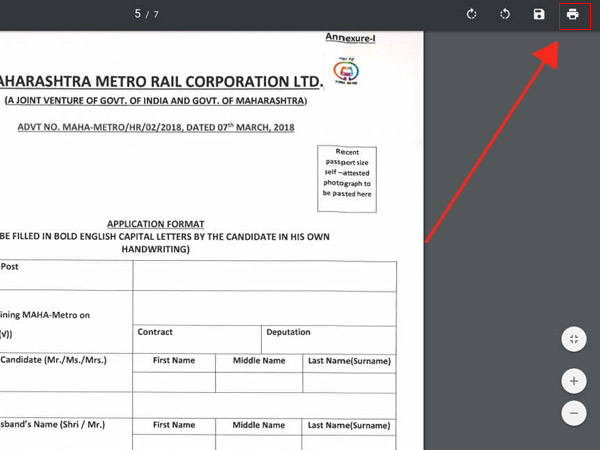Click the passport photograph placeholder box
600x450 pixels.
[x=347, y=179]
